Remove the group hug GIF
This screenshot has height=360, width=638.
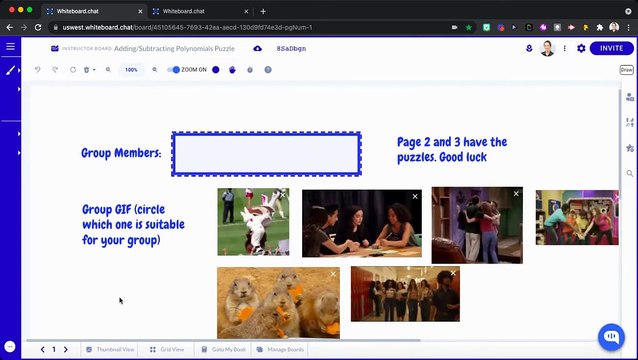click(516, 194)
